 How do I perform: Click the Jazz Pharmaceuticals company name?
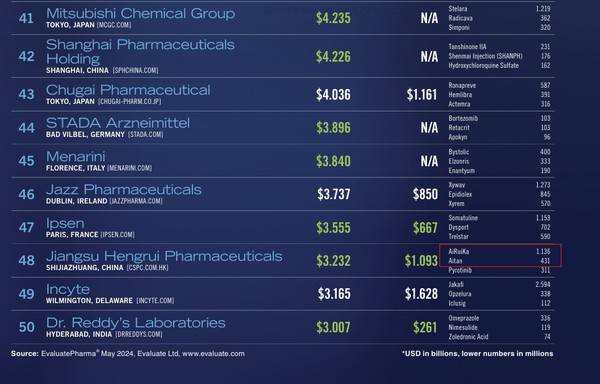(x=124, y=190)
